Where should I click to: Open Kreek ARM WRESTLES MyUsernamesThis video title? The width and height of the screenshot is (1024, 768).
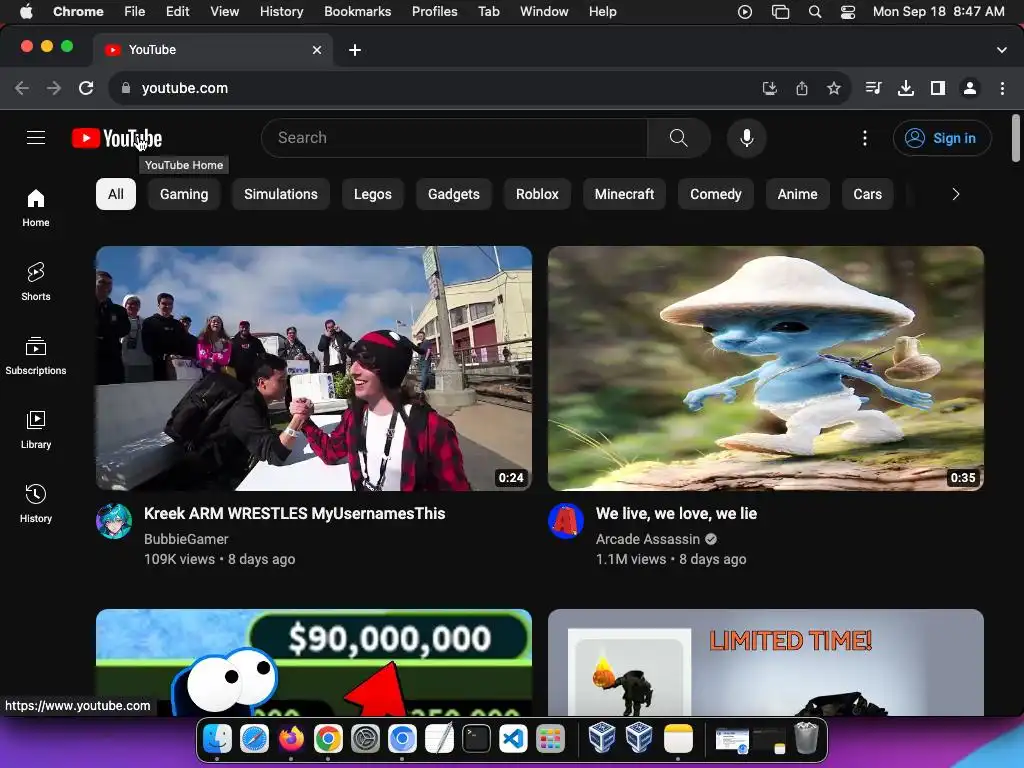[295, 514]
